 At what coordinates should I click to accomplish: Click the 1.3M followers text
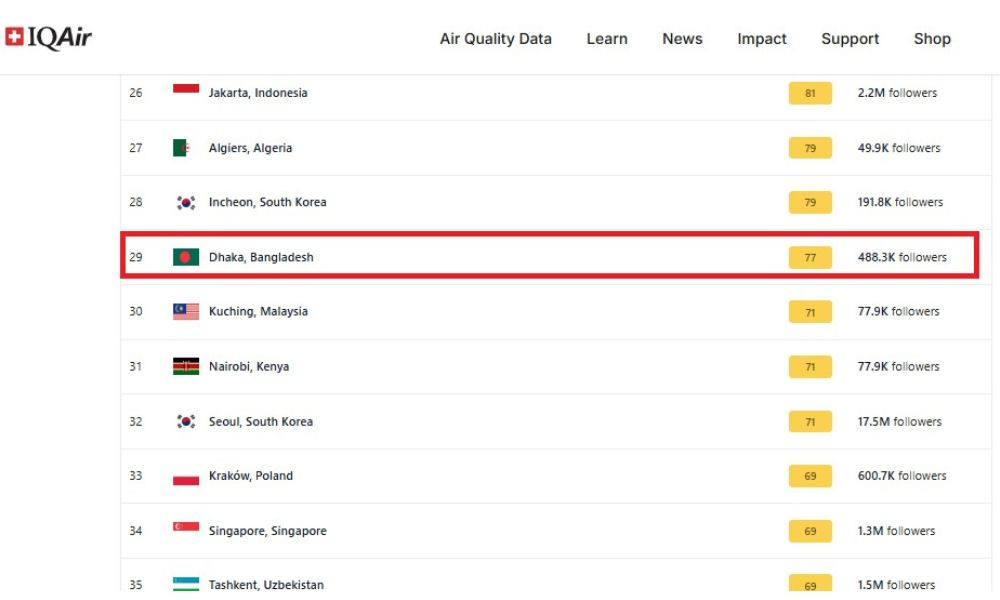pos(896,530)
